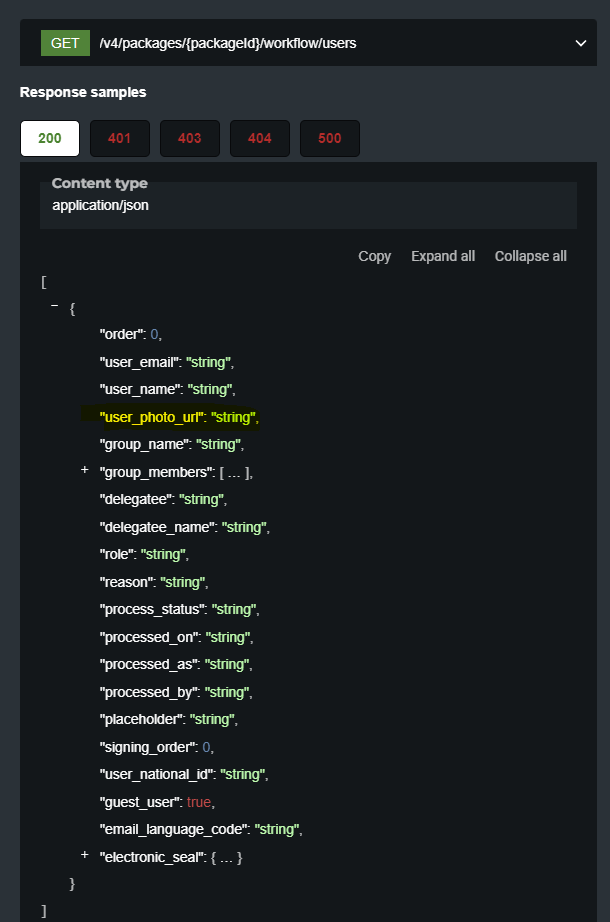Show the 404 response sample
This screenshot has width=610, height=922.
point(260,139)
